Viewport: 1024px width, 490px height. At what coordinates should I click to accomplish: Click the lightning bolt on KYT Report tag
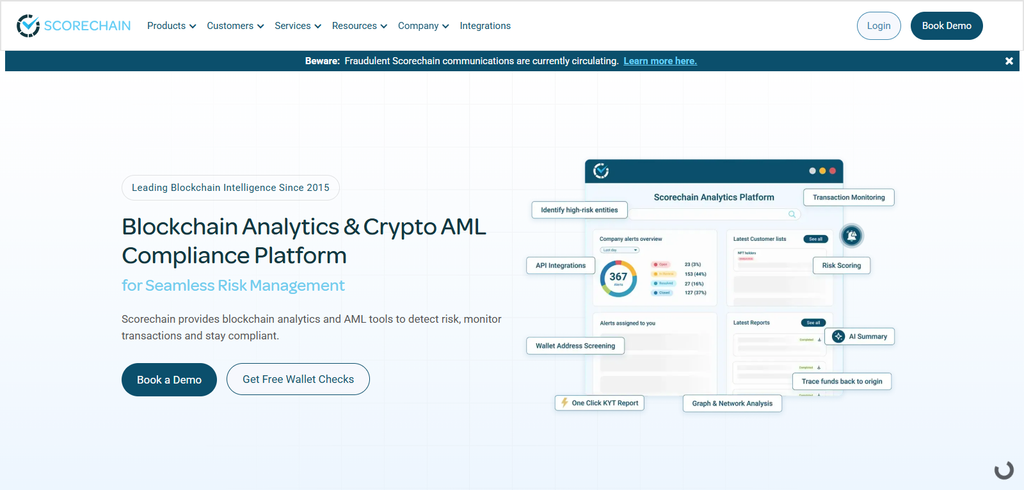564,402
